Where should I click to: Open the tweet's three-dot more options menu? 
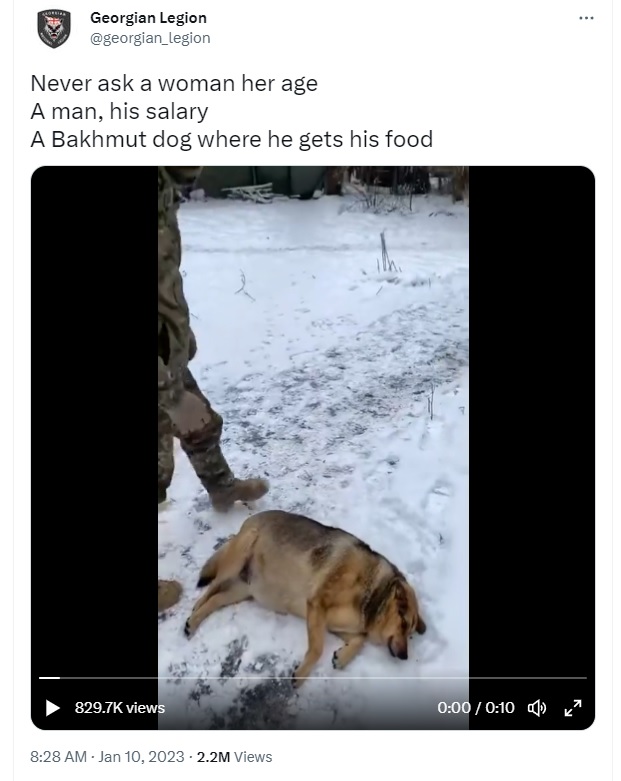586,18
